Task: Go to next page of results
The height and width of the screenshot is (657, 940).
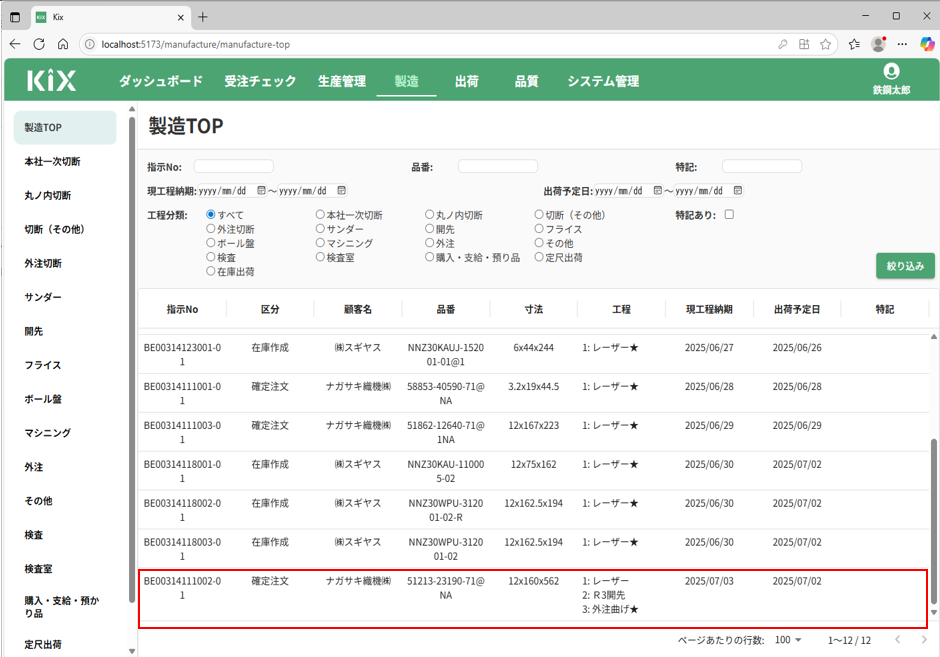Action: 924,640
